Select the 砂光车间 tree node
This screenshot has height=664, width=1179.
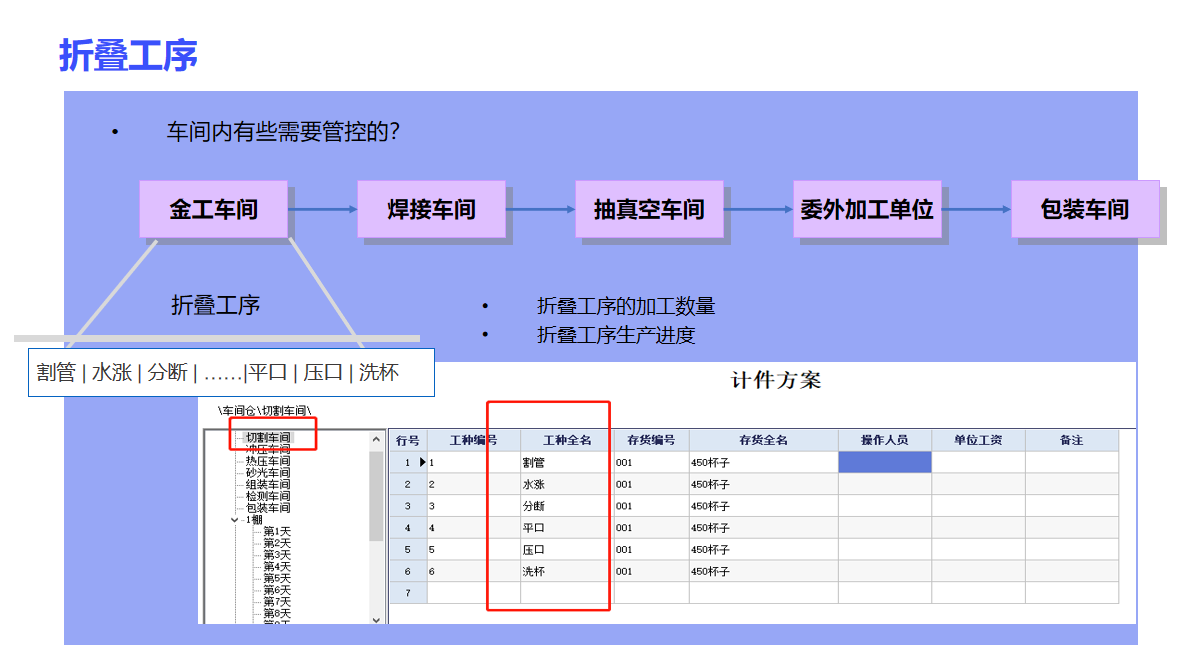point(268,473)
